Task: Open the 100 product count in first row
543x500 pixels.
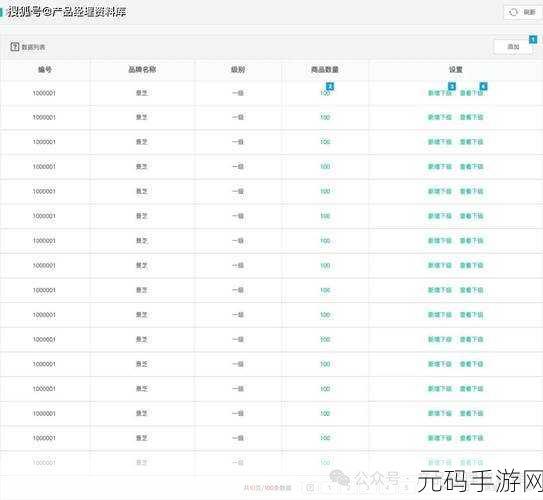Action: [x=325, y=93]
